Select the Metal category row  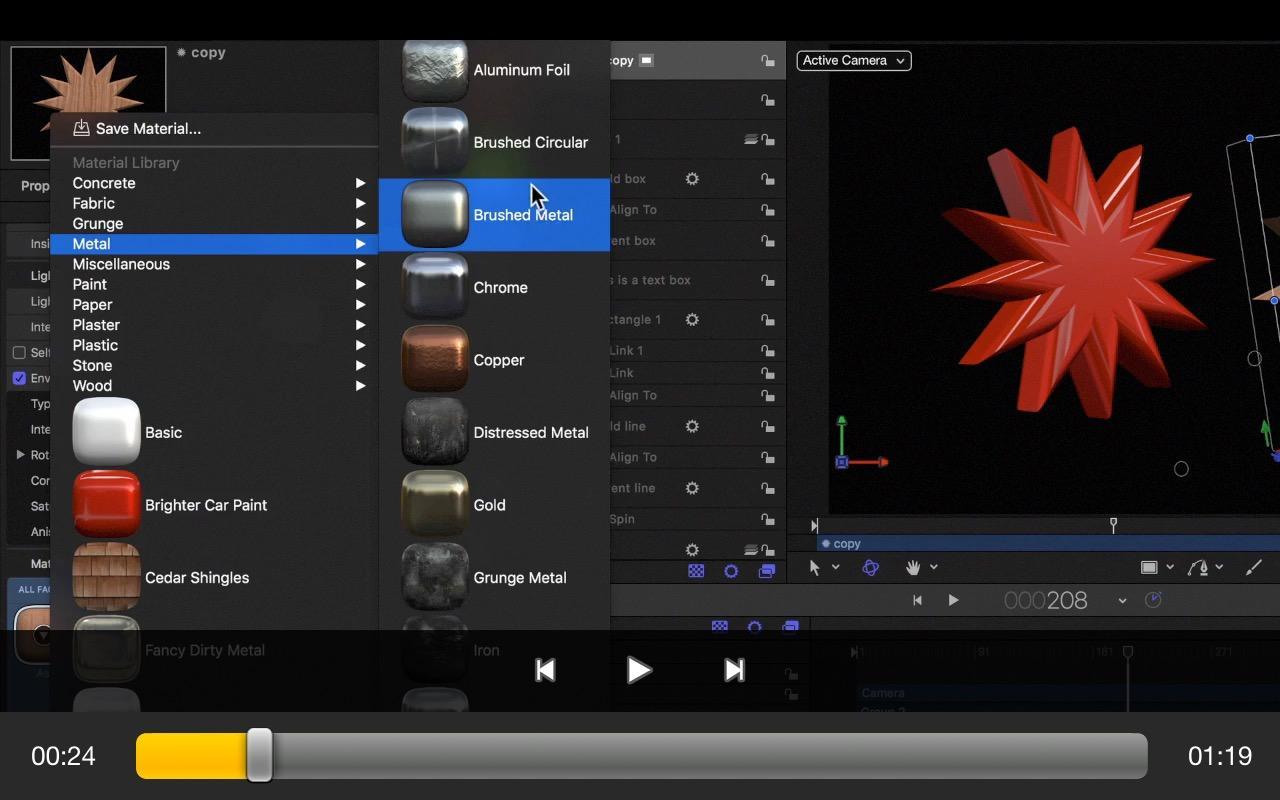click(x=214, y=244)
